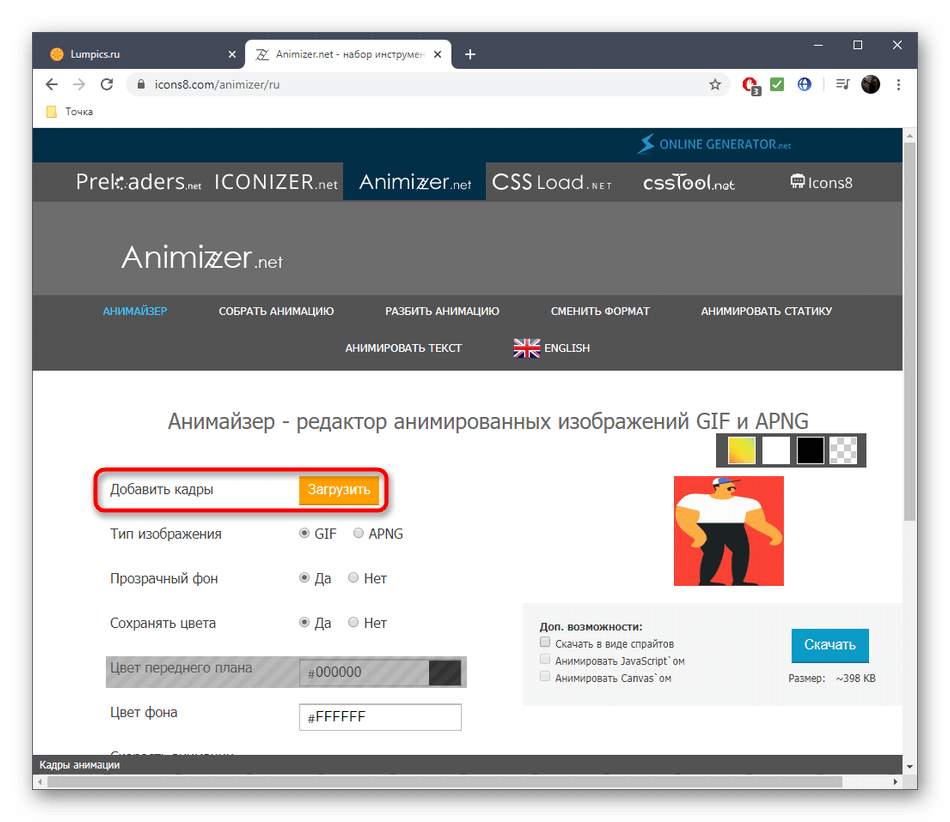
Task: Close the Lumpics.ru tab
Action: click(232, 55)
